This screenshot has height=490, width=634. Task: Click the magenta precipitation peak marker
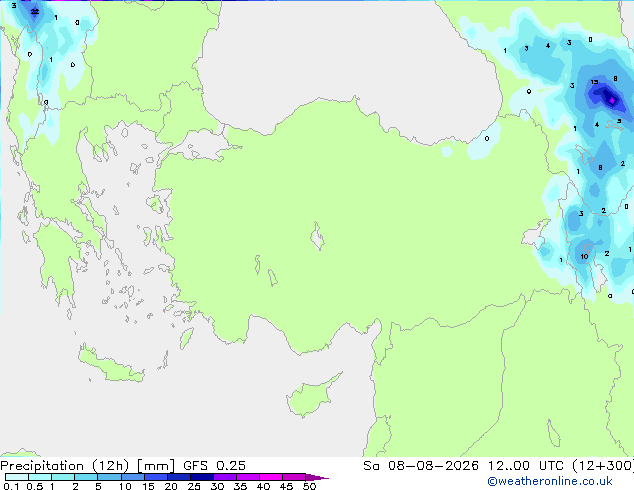(612, 100)
